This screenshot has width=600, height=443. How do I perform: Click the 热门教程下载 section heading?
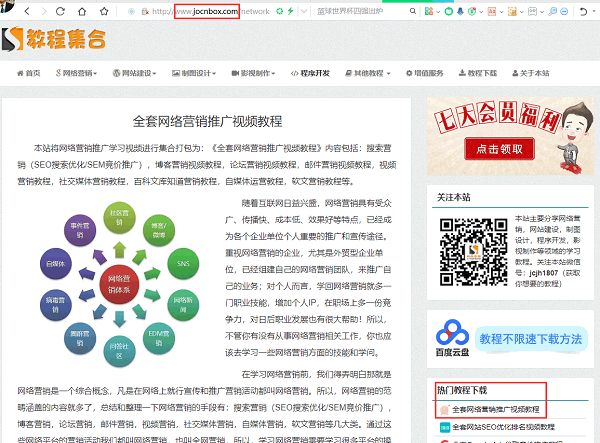(x=462, y=390)
